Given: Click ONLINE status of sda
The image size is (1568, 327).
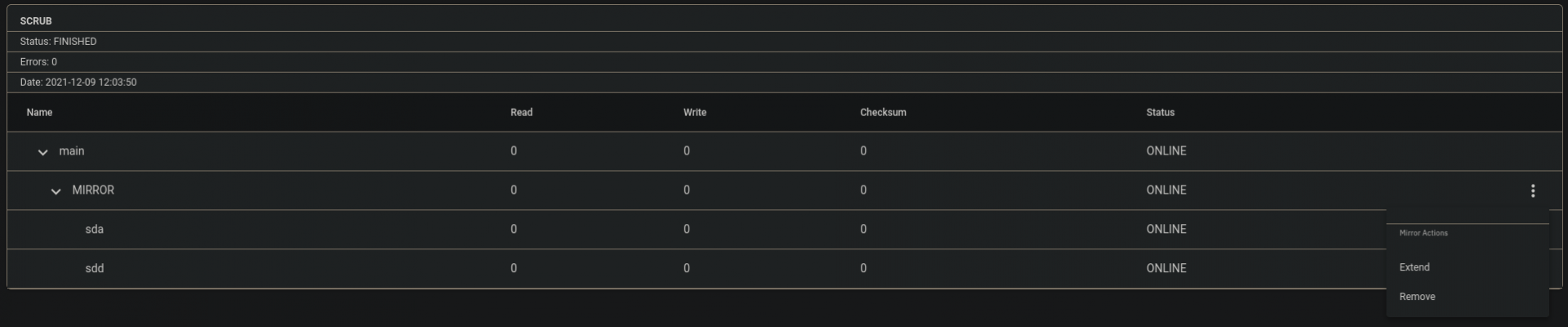Looking at the screenshot, I should [x=1166, y=230].
